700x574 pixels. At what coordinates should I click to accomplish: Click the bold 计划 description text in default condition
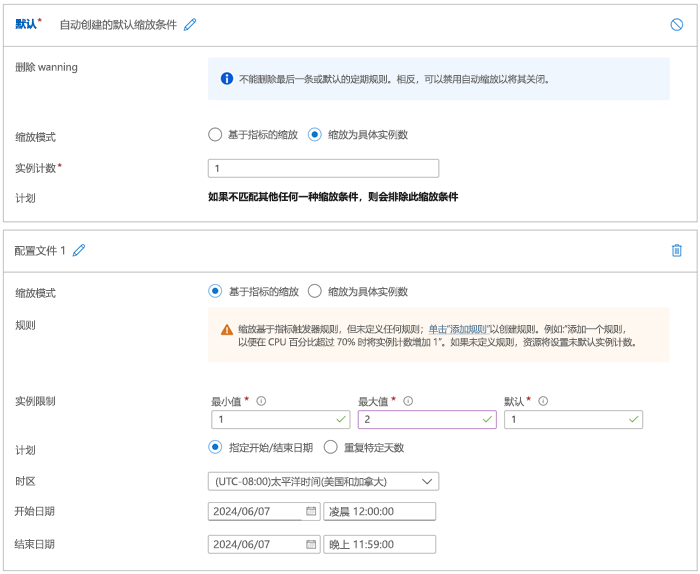coord(333,197)
